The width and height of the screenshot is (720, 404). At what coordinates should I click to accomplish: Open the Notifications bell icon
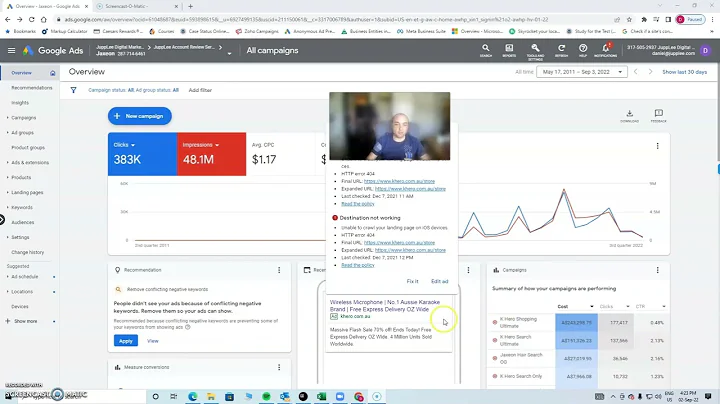[x=606, y=50]
